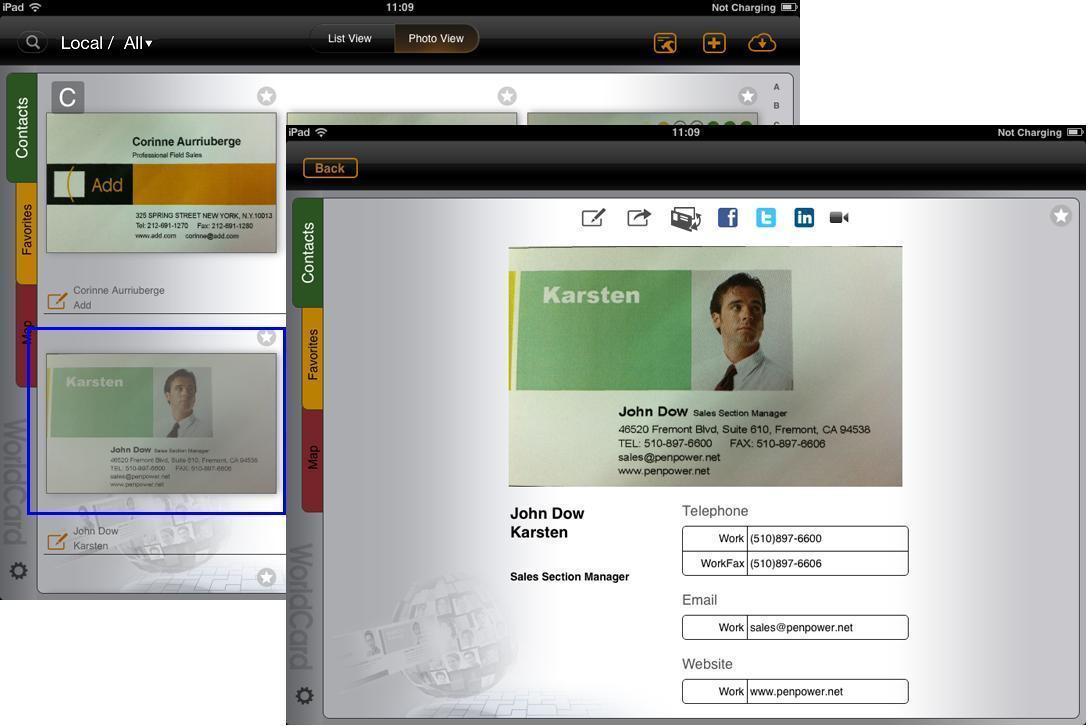Switch to List View
This screenshot has height=726, width=1090.
tap(350, 39)
